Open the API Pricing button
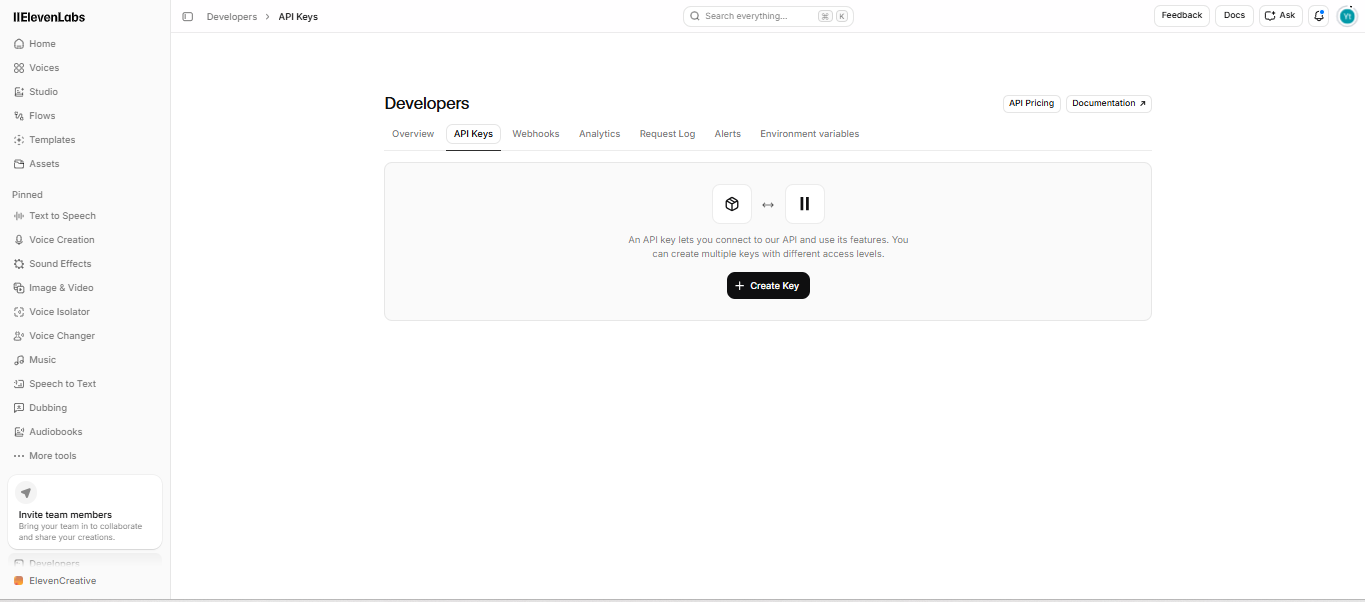 tap(1032, 104)
